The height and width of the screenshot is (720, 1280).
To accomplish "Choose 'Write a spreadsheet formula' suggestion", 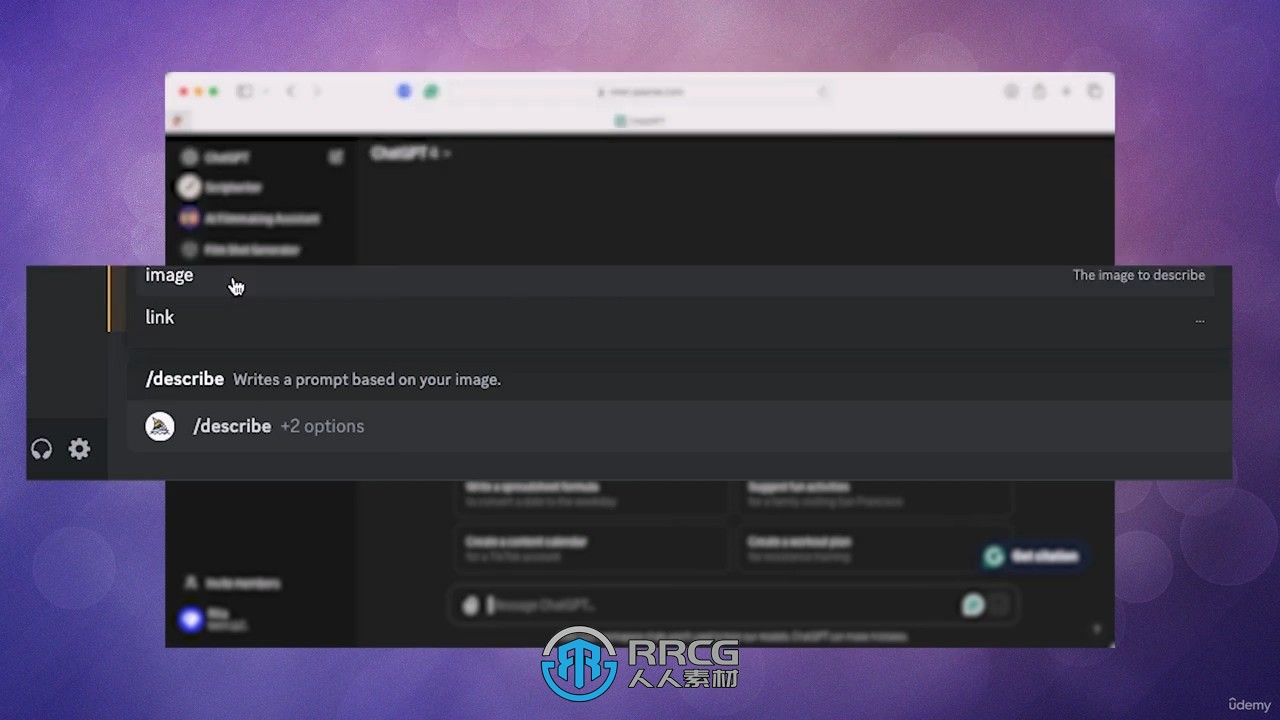I will click(x=592, y=494).
